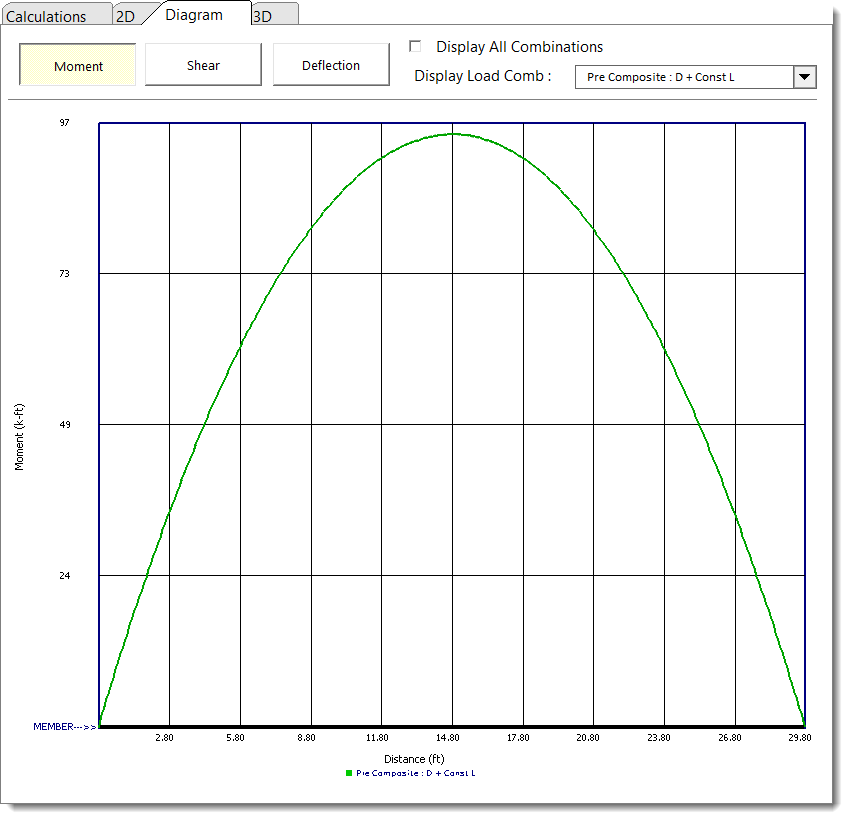This screenshot has width=848, height=819.
Task: Click the Display Load Comb label
Action: tap(482, 76)
